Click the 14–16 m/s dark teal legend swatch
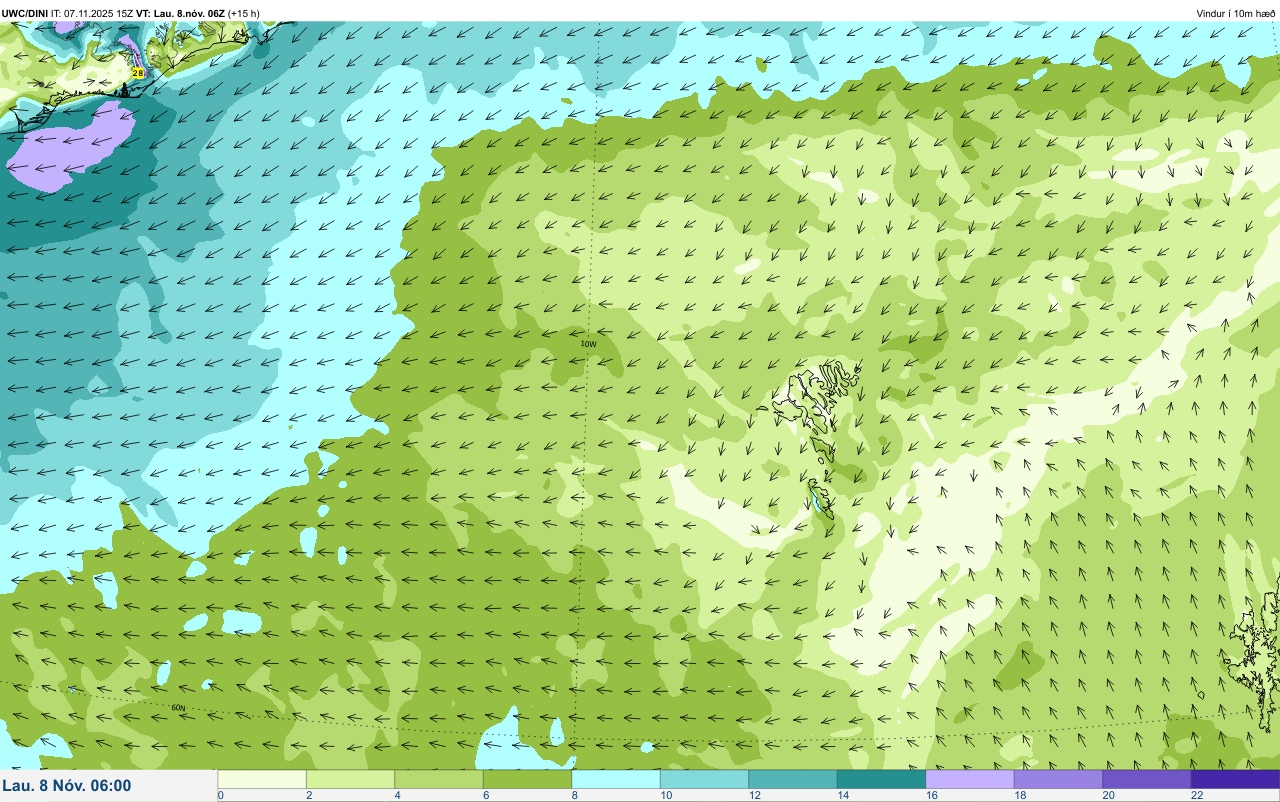Viewport: 1280px width, 802px height. click(881, 779)
